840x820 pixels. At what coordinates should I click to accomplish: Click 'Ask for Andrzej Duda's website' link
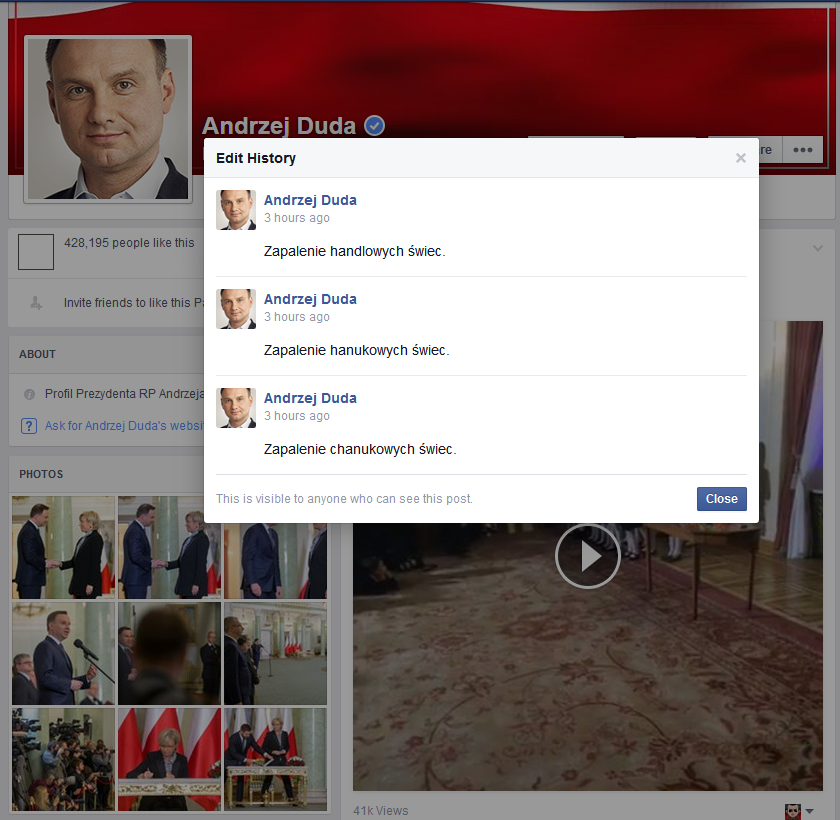coord(124,426)
